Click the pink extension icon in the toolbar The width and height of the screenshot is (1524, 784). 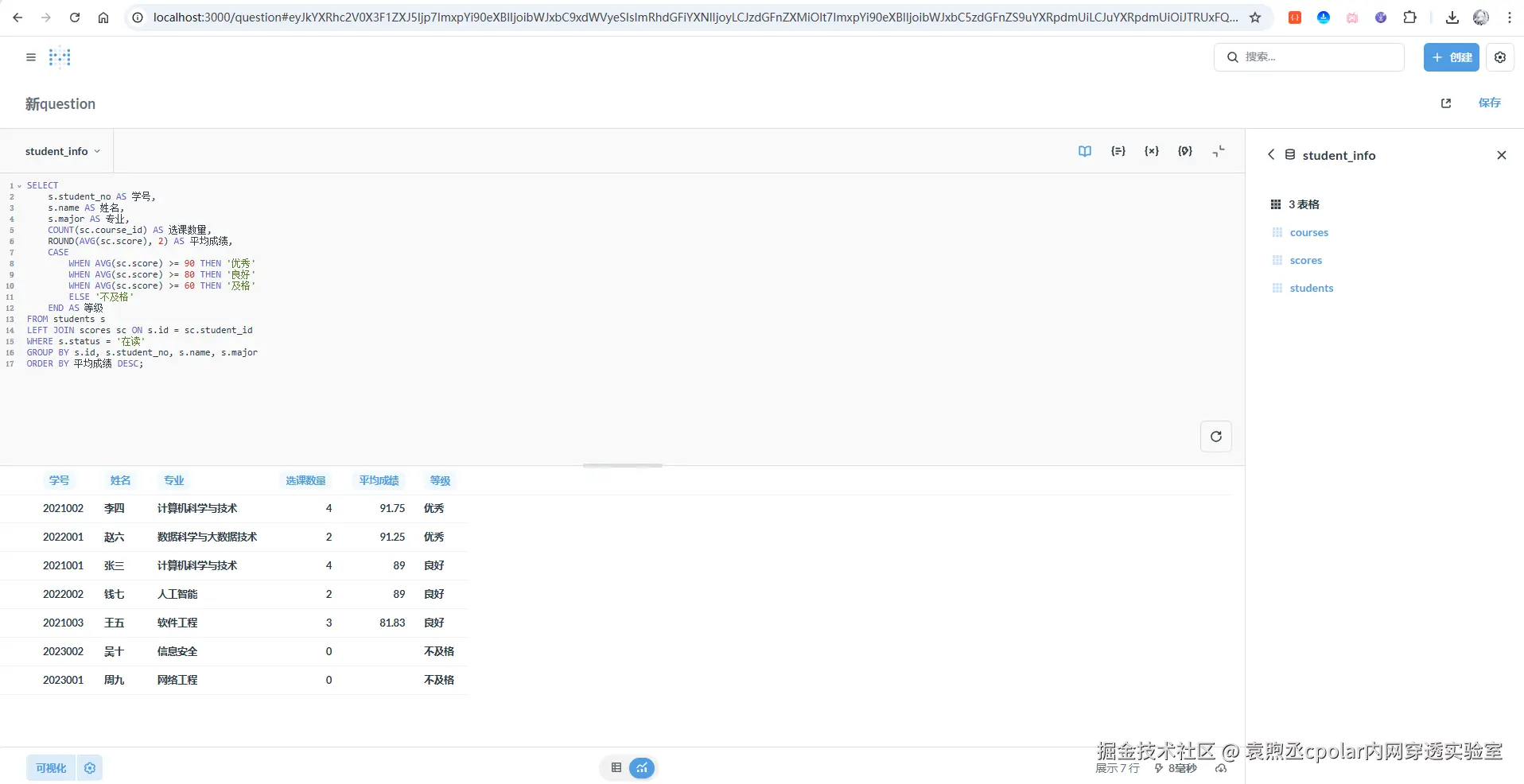(1352, 17)
